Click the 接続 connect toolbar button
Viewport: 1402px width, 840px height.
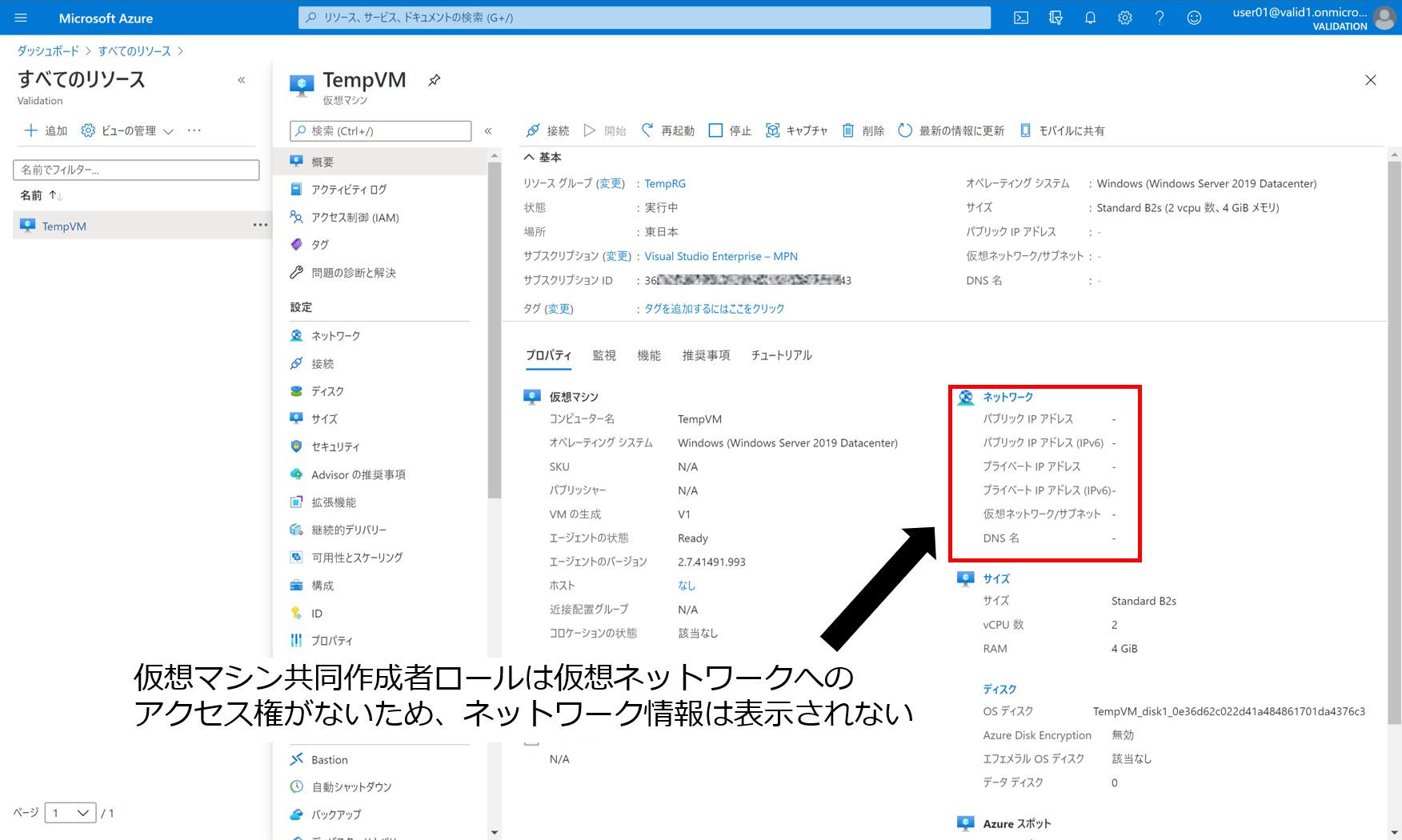pos(547,130)
